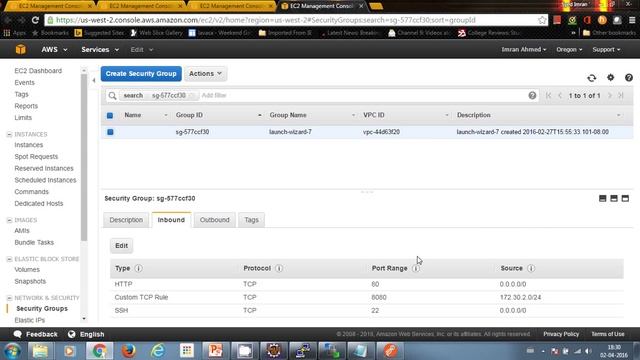The image size is (640, 360).
Task: Open the table settings gear icon
Action: (x=610, y=77)
